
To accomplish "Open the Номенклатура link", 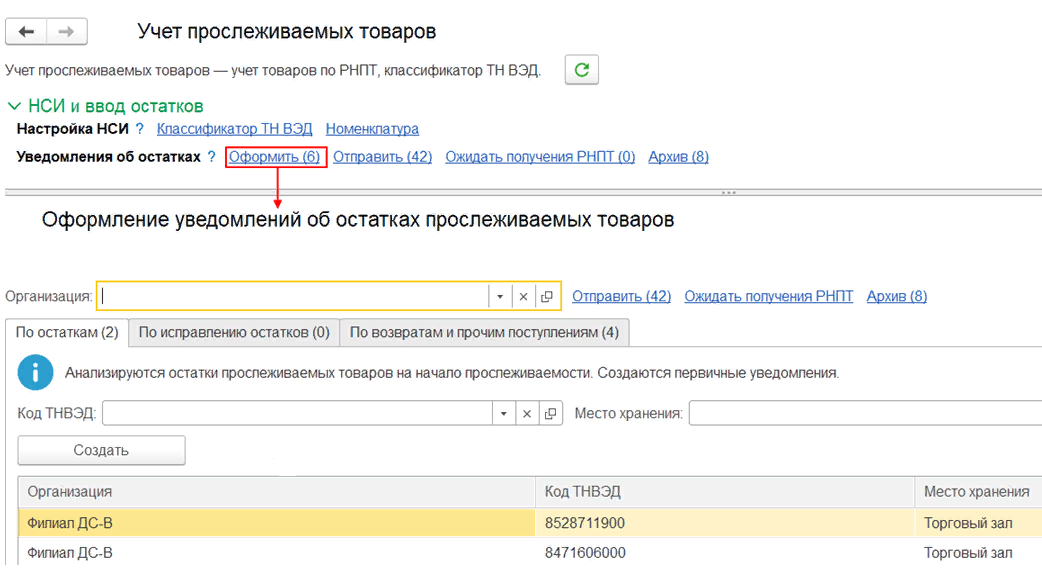I will 372,129.
